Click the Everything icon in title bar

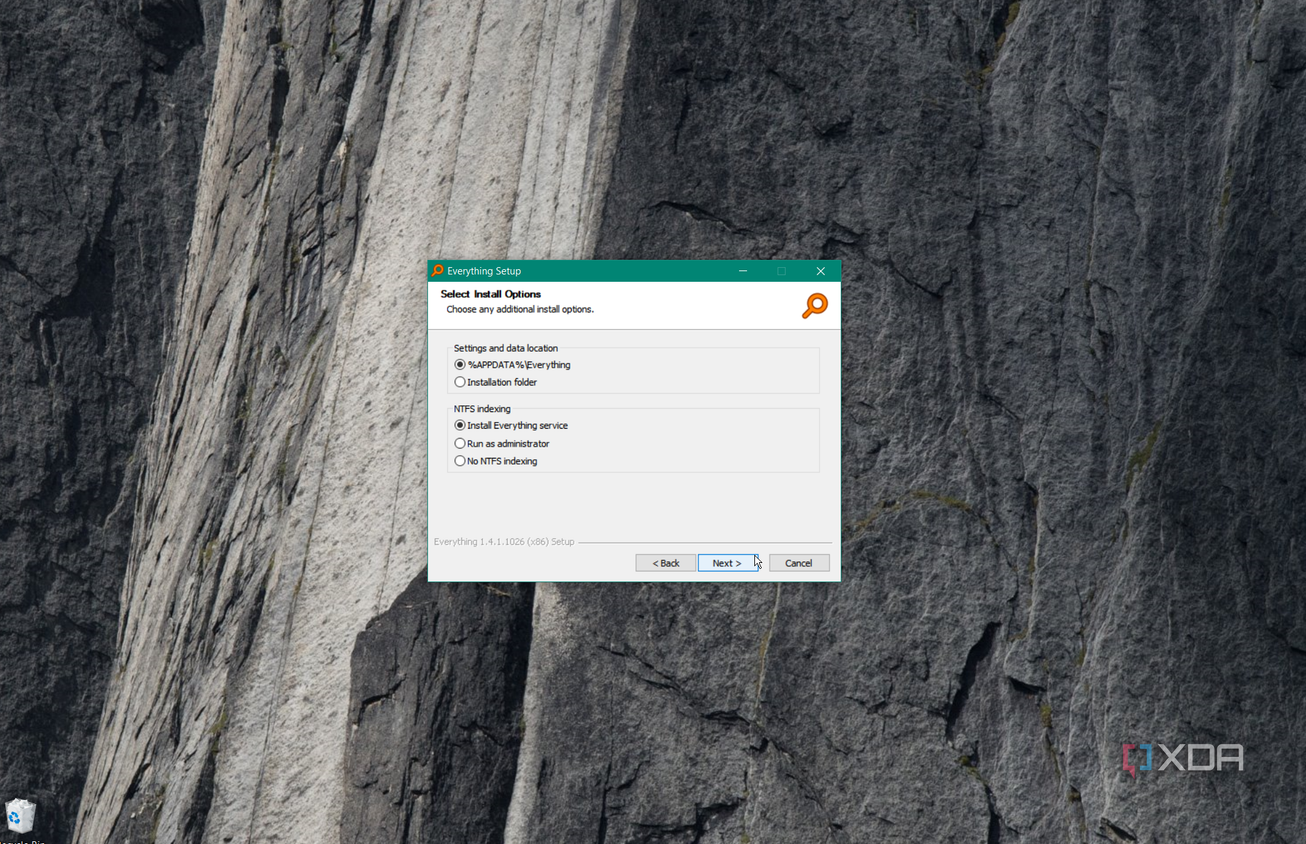pyautogui.click(x=437, y=271)
